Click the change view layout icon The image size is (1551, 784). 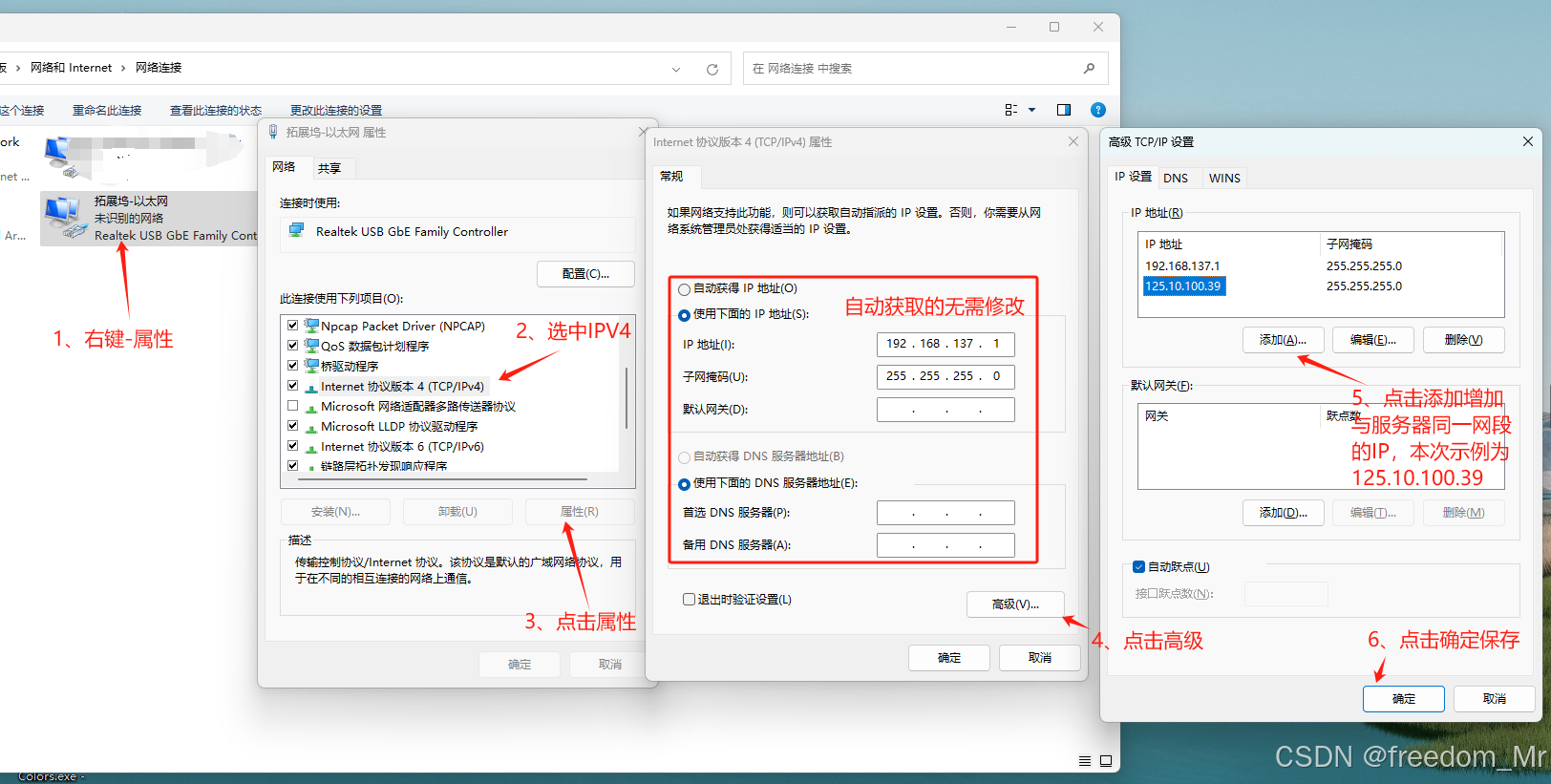[1011, 110]
